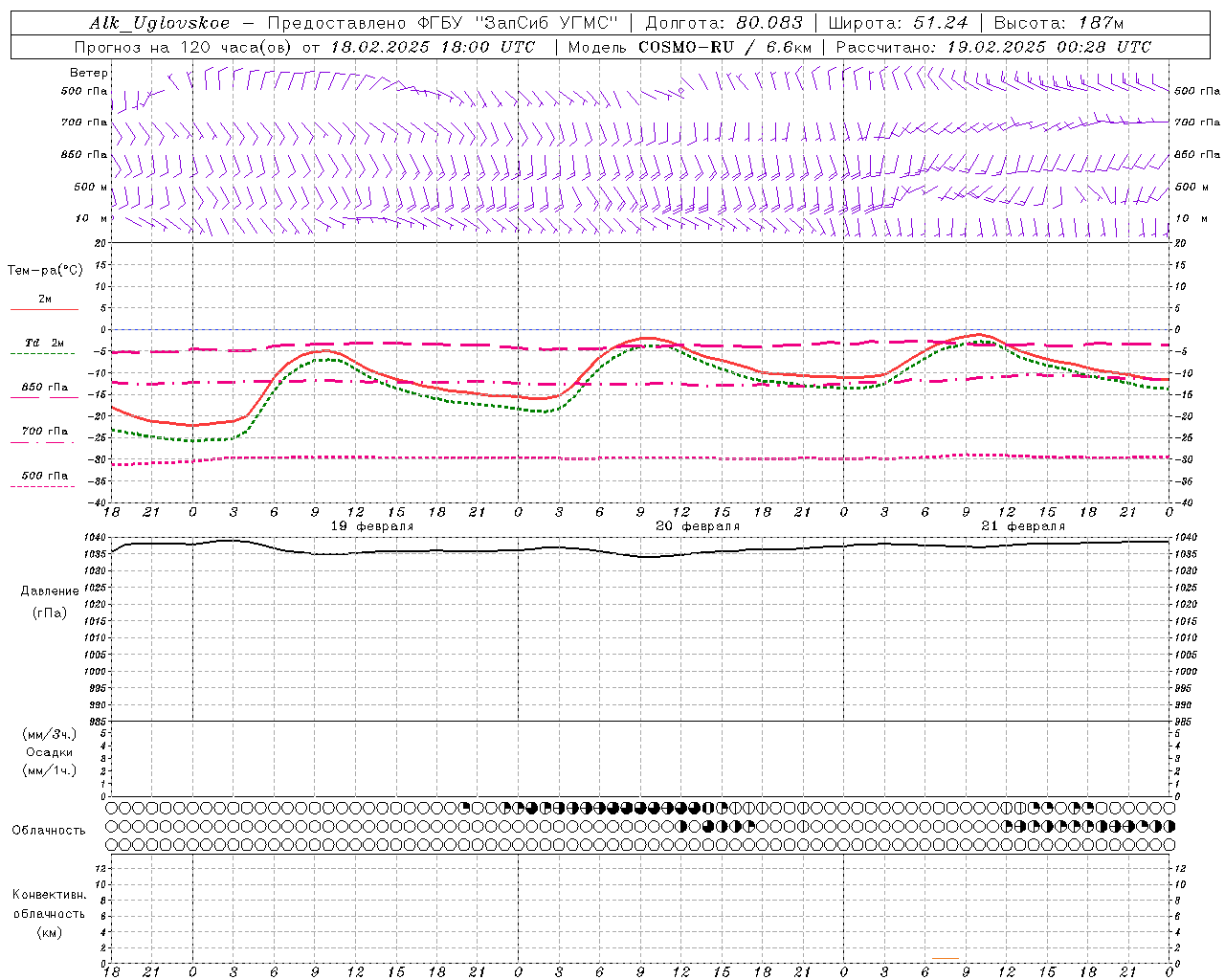Click the station name Alk_Uglovskoe
The height and width of the screenshot is (980, 1225).
pos(160,23)
